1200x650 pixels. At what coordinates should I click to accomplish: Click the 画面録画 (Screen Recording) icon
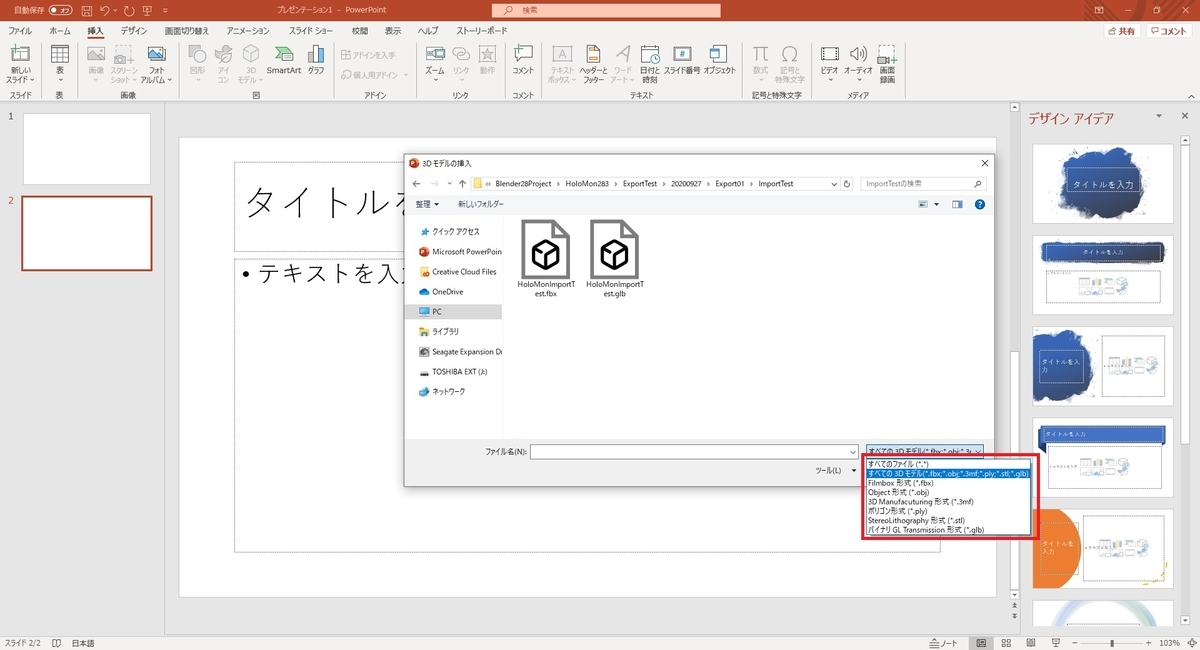coord(888,63)
